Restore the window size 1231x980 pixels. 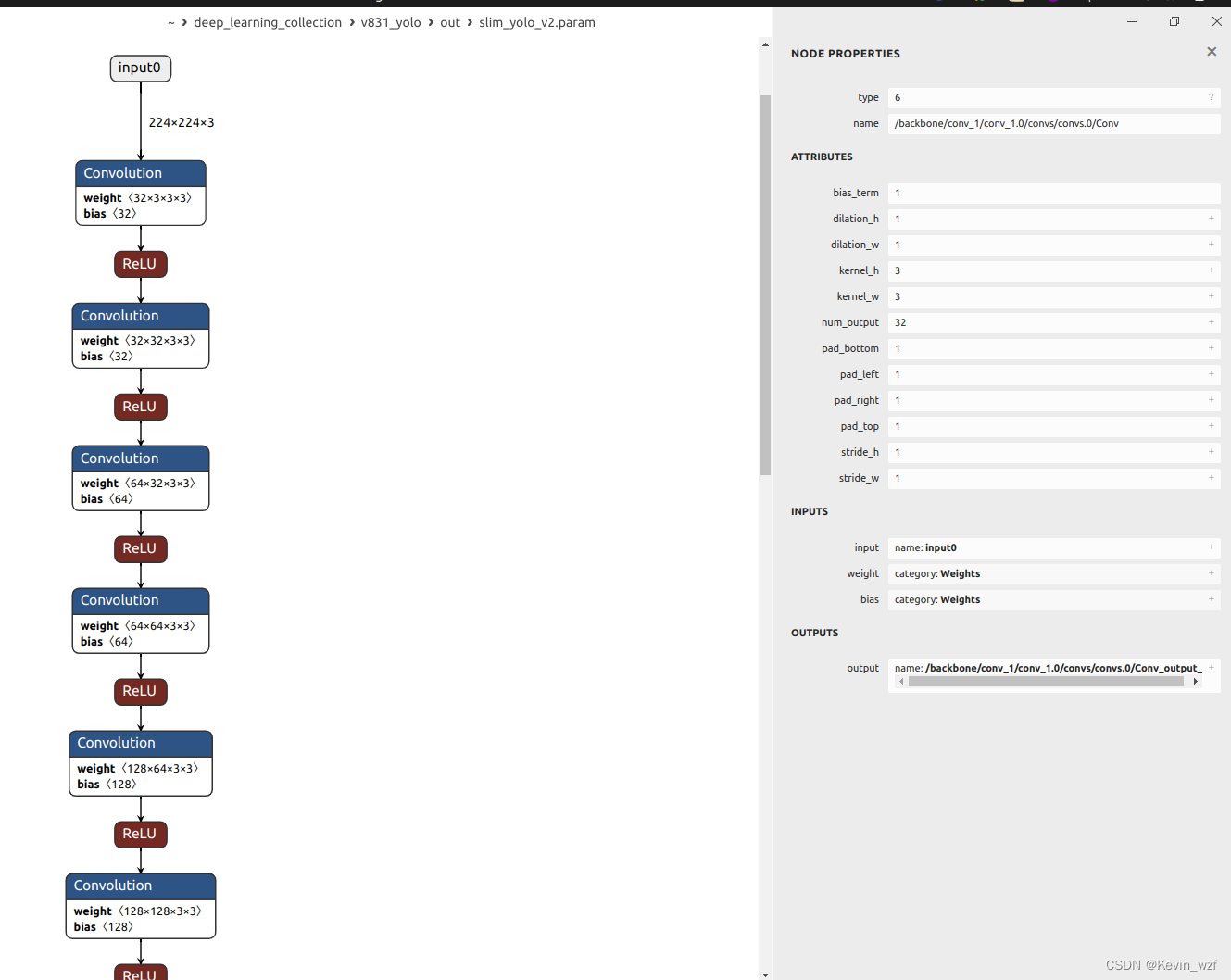pyautogui.click(x=1174, y=21)
